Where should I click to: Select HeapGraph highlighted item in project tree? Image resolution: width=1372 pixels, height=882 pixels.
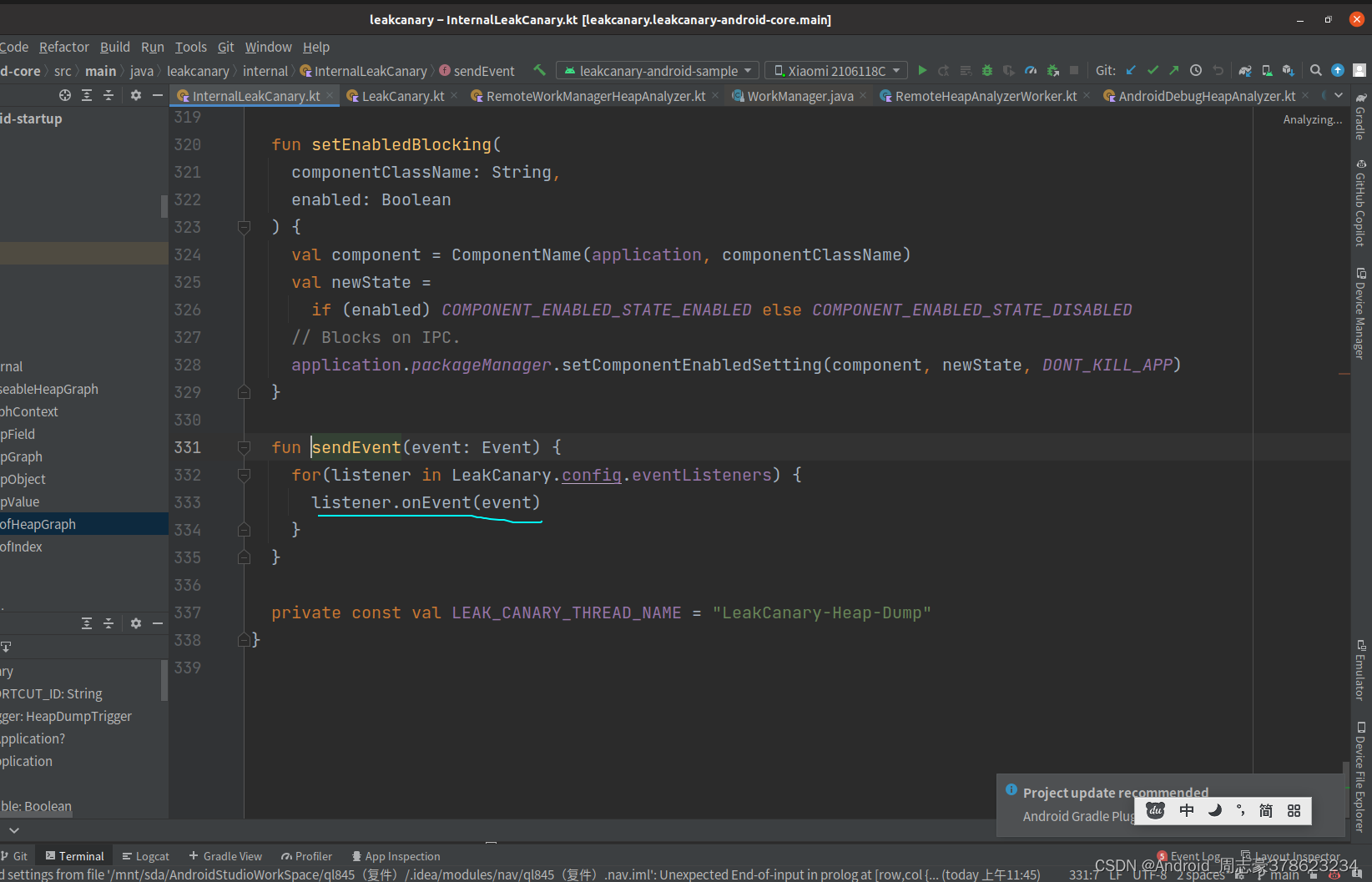[83, 524]
